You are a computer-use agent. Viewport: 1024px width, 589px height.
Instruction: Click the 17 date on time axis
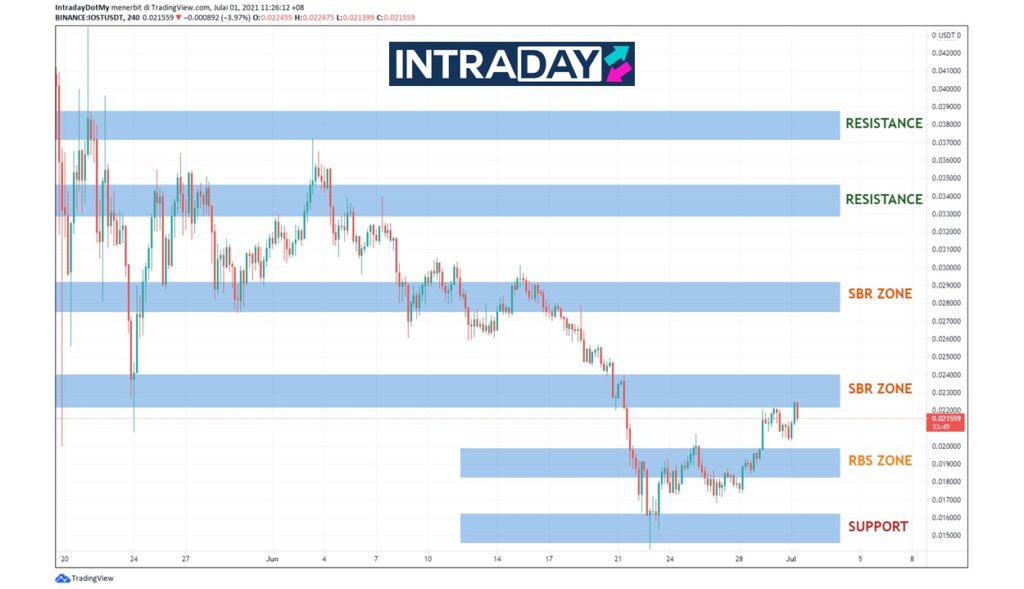pyautogui.click(x=549, y=559)
